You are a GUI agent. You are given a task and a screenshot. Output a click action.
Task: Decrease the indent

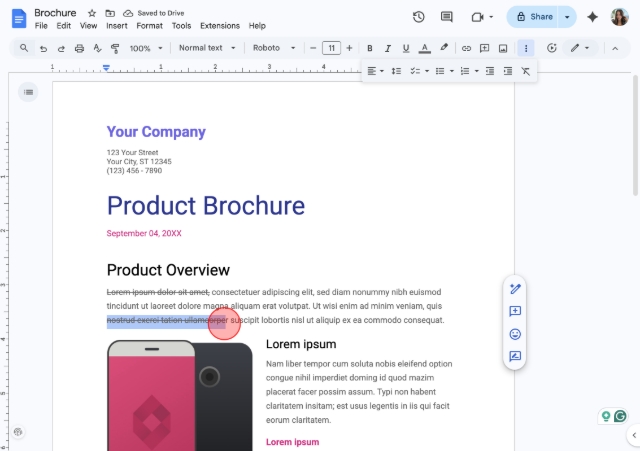coord(490,71)
